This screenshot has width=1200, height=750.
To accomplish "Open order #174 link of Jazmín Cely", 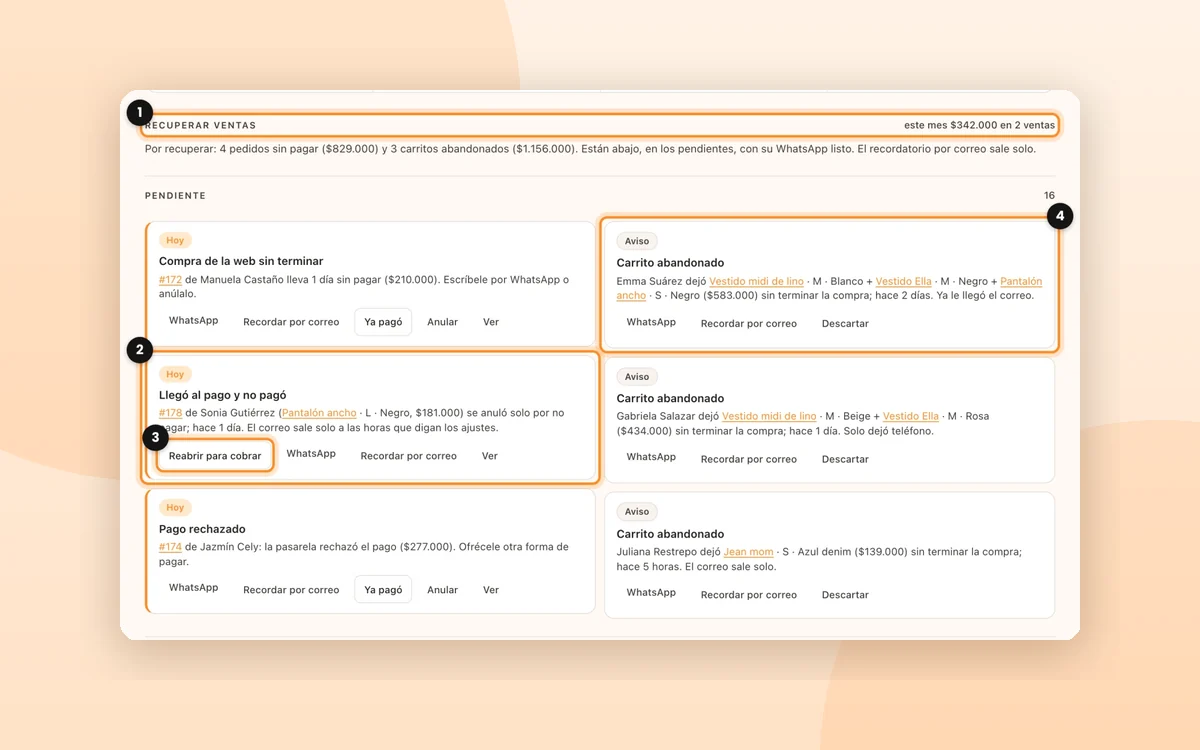I will point(170,547).
